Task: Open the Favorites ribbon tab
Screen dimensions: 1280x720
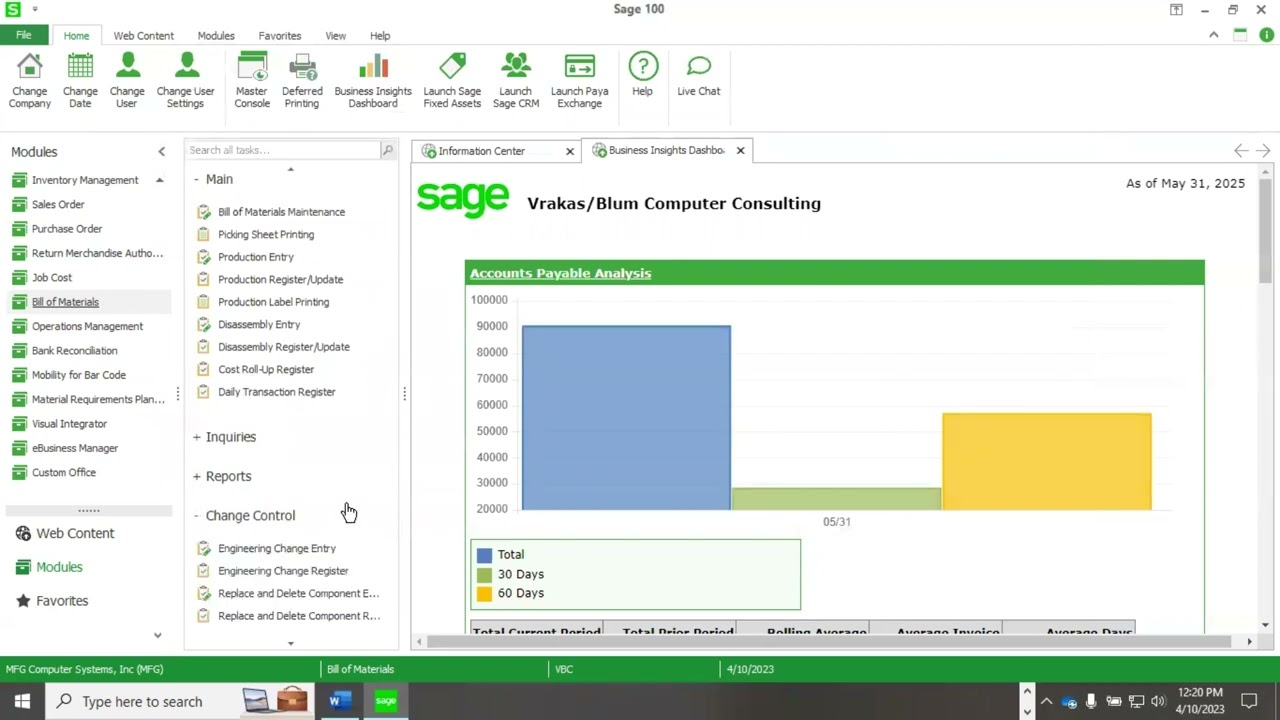Action: tap(280, 35)
